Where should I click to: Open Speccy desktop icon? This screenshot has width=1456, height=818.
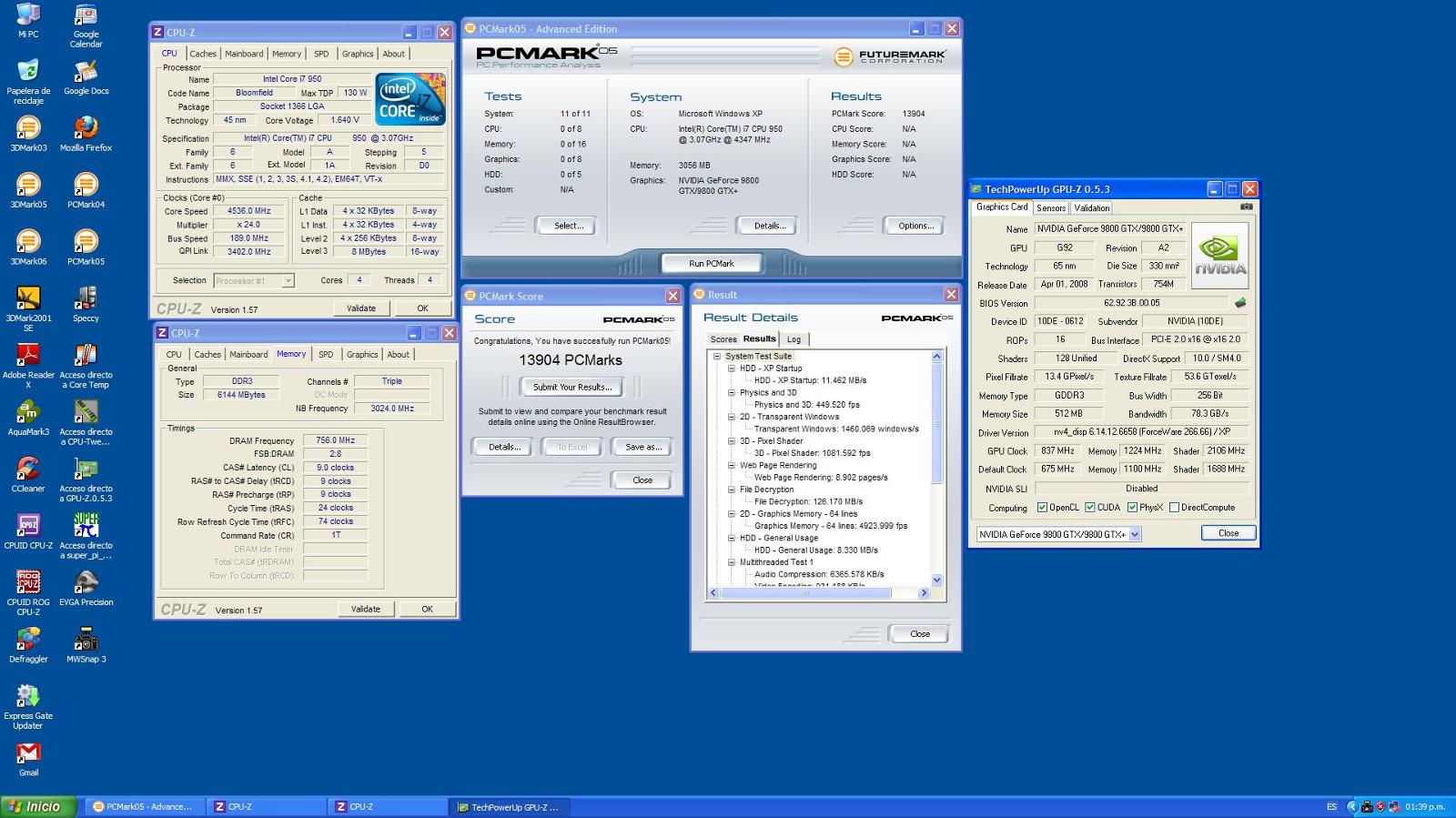tap(86, 305)
